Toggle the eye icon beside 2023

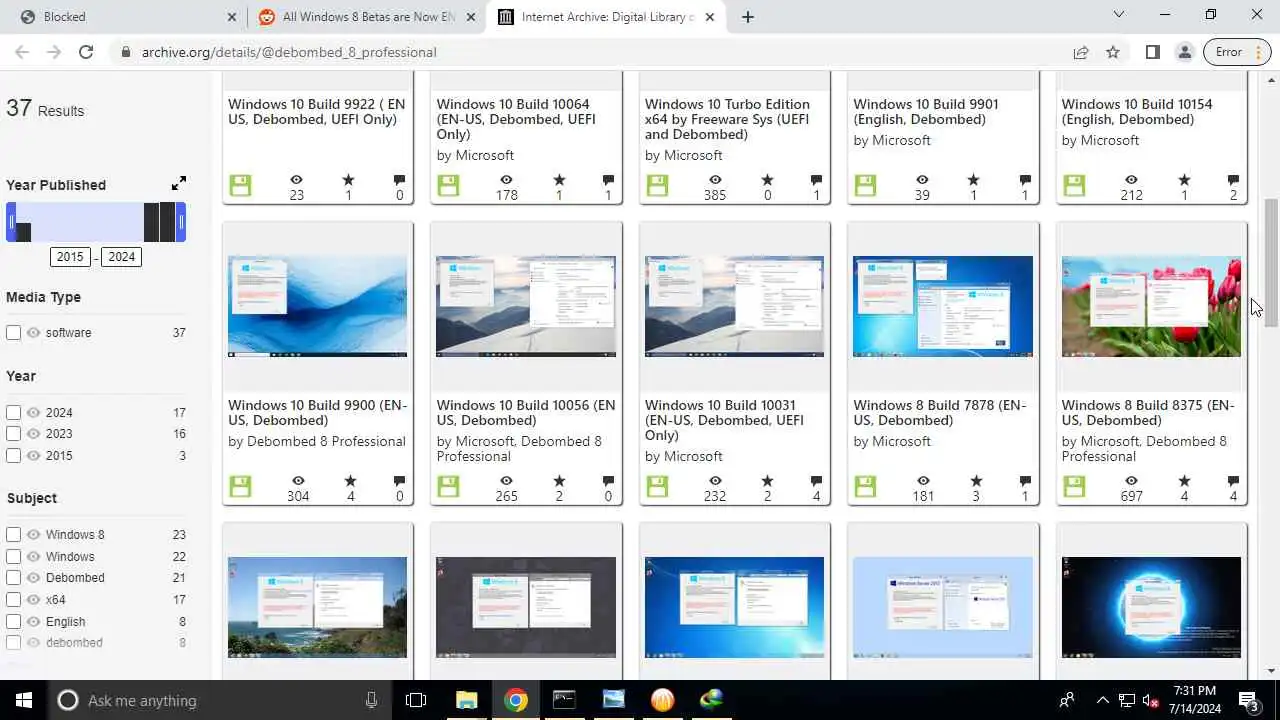pyautogui.click(x=33, y=434)
